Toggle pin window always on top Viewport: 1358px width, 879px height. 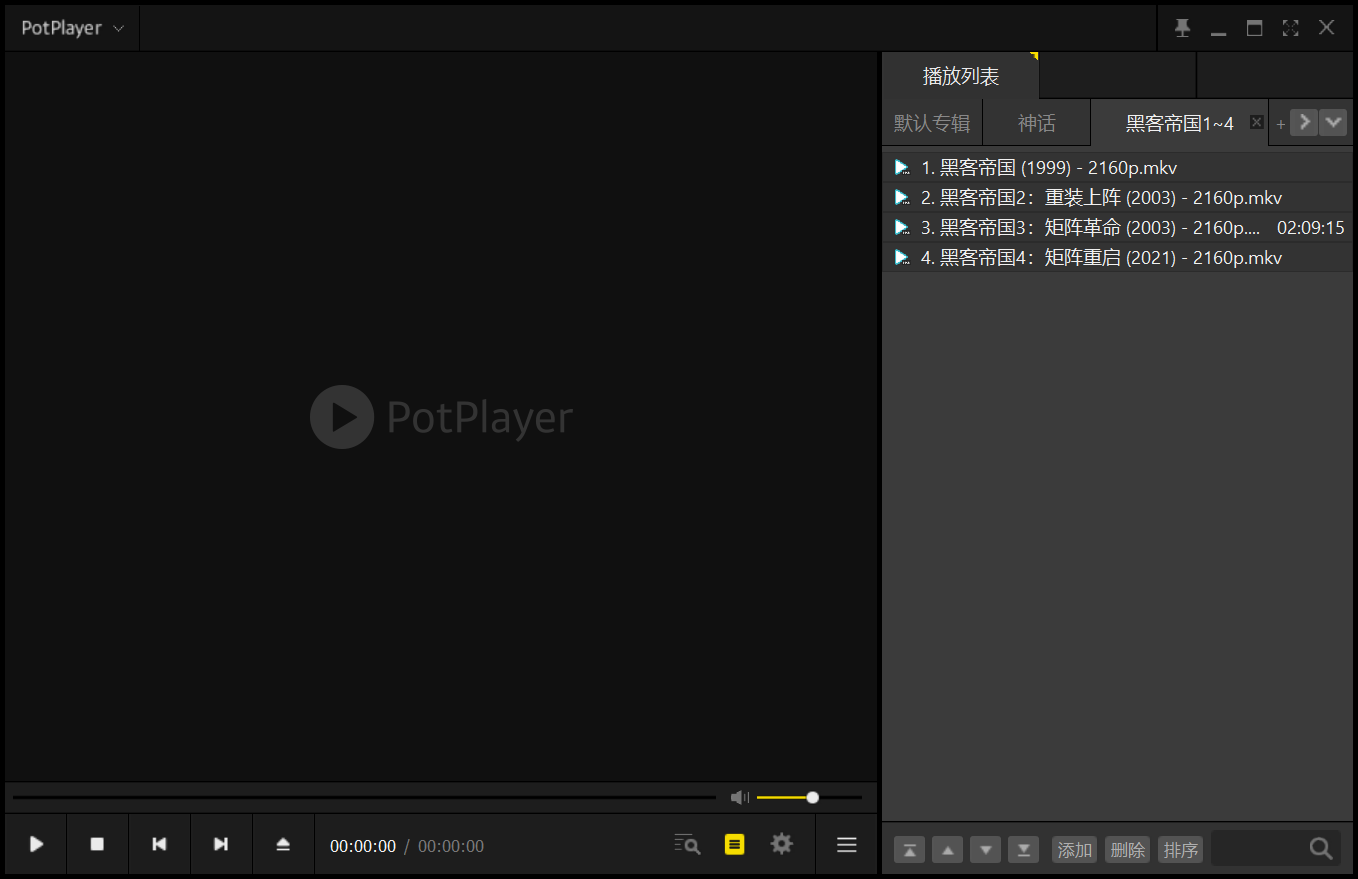(x=1182, y=28)
